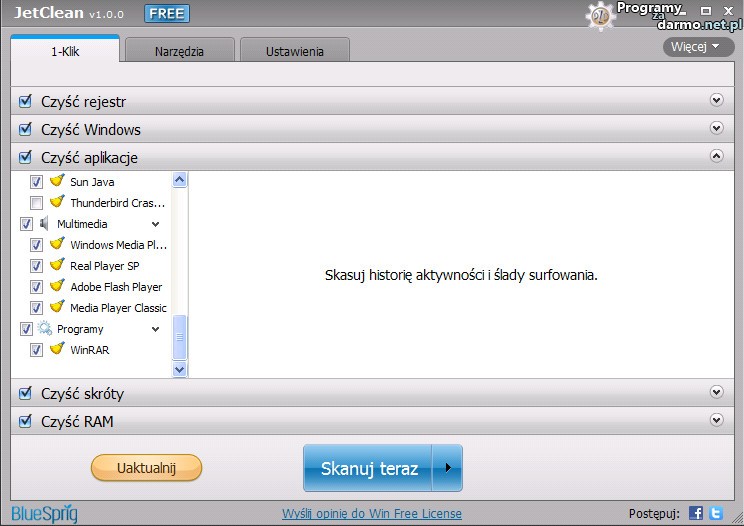Click the Facebook icon next to Postępuj
Screen dimensions: 744x526
point(696,513)
